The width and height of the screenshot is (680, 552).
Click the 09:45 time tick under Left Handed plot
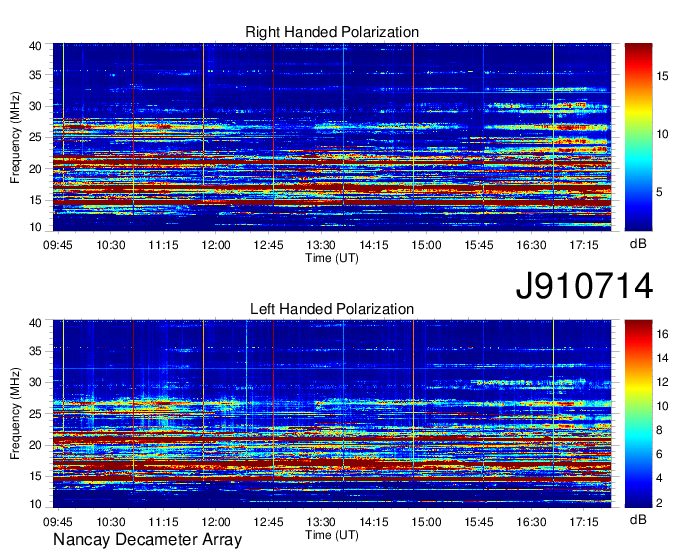(x=58, y=522)
